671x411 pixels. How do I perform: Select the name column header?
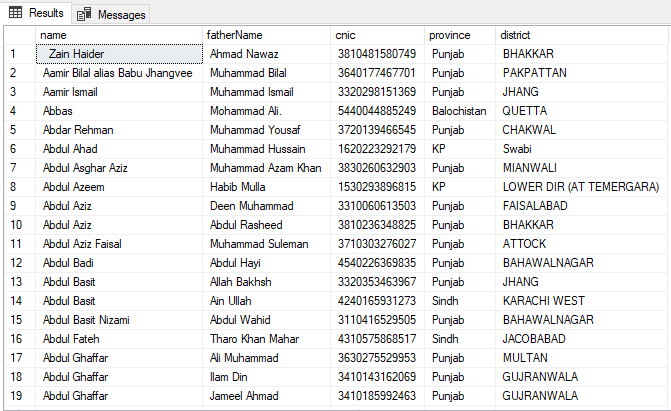point(119,35)
